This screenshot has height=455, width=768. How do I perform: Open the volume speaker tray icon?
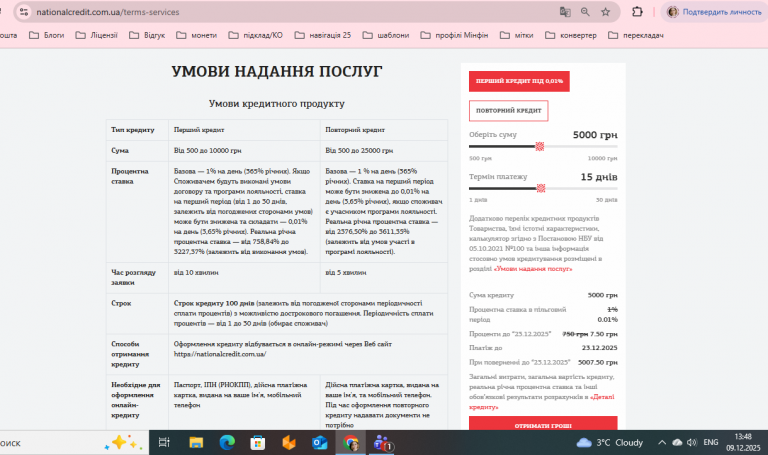tap(692, 443)
